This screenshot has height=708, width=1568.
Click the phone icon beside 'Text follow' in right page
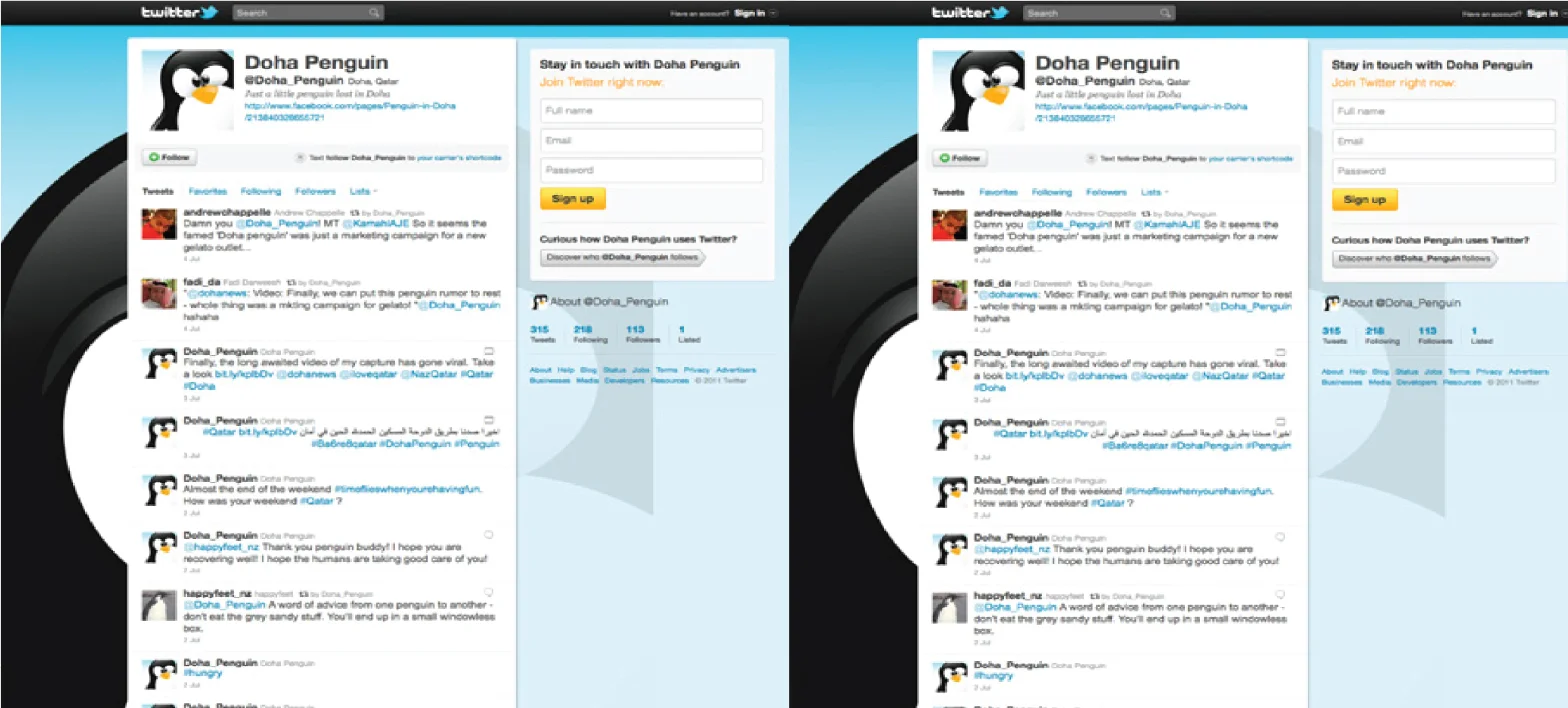(x=1091, y=158)
